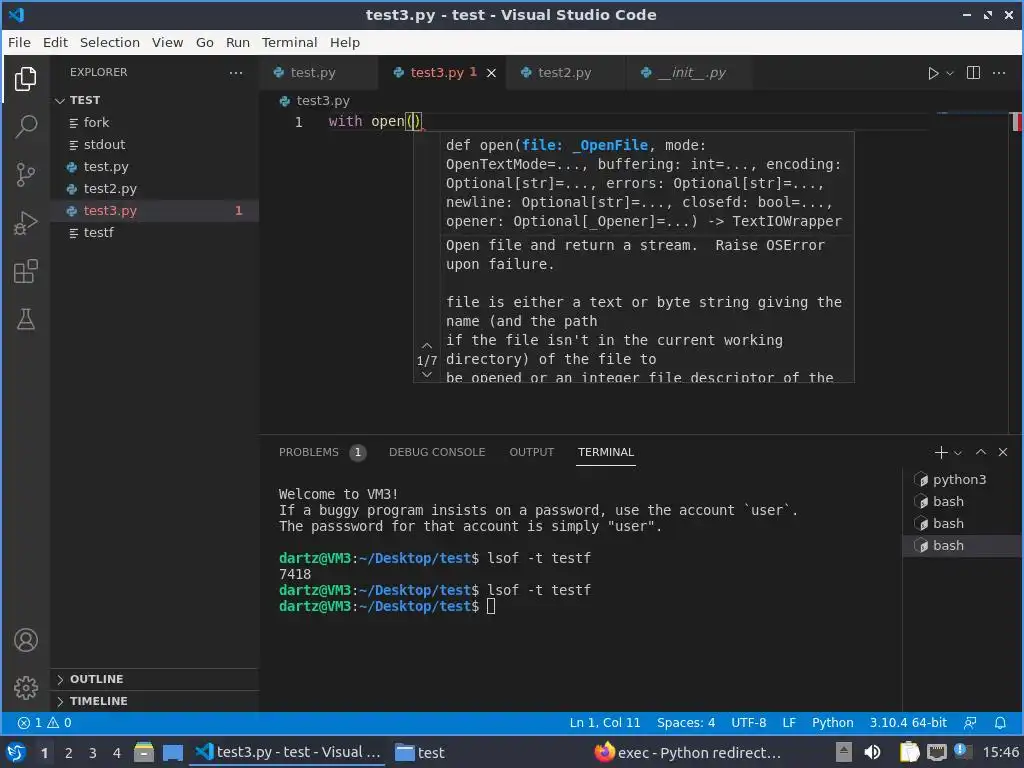
Task: Click test3.py breadcrumb above editor
Action: point(315,101)
